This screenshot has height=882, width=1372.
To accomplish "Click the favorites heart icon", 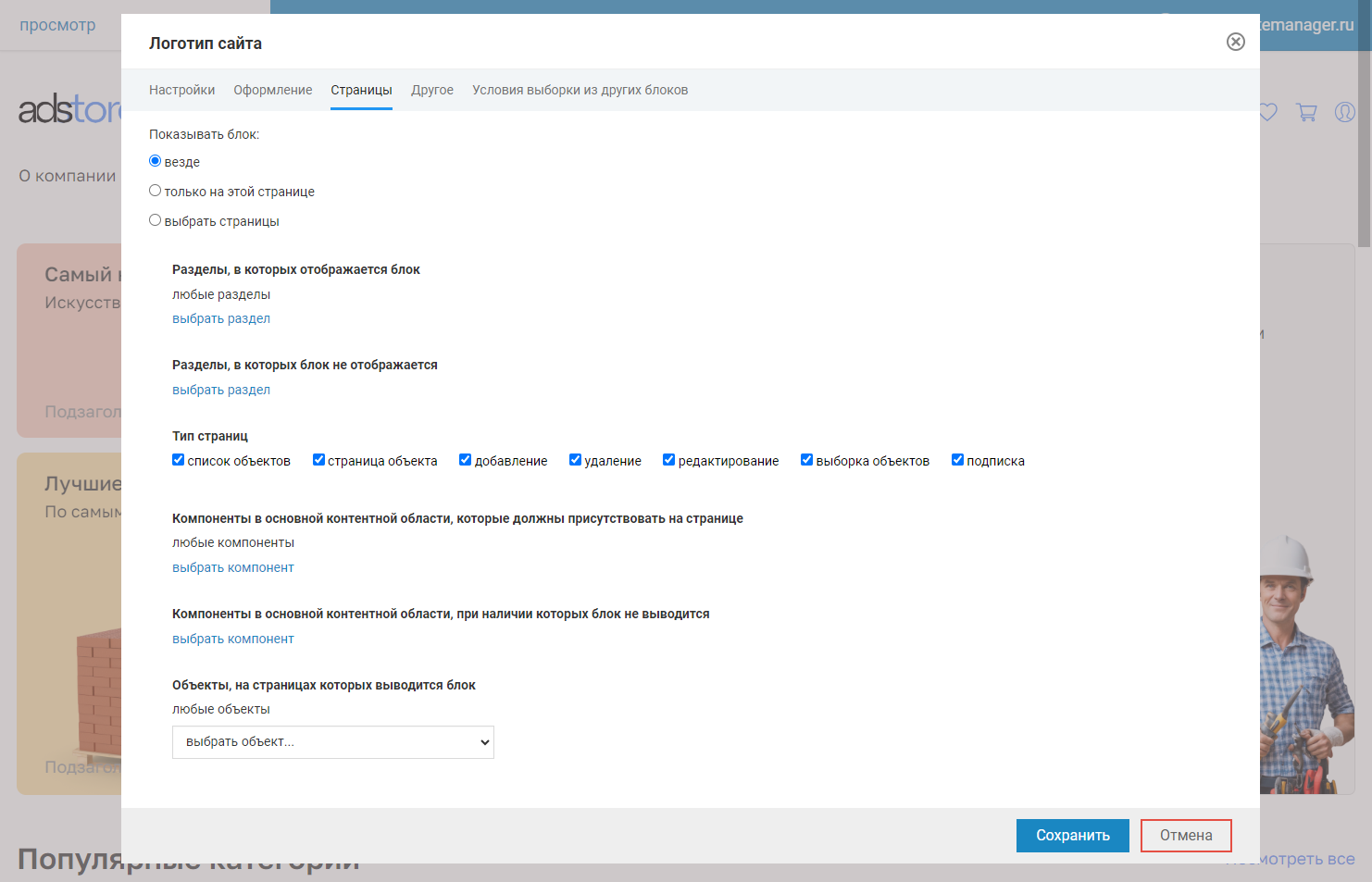I will click(1268, 112).
